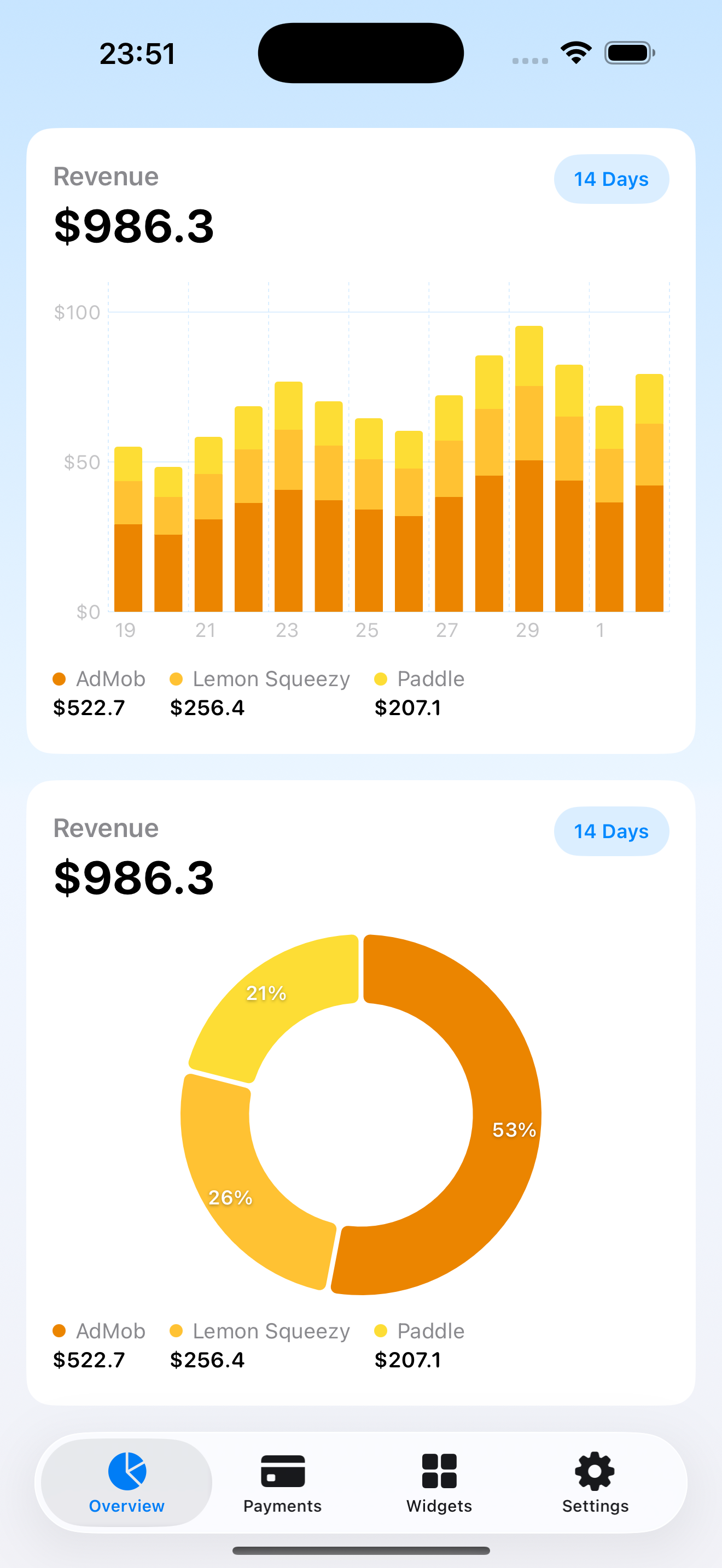722x1568 pixels.
Task: Select the AdMob legend dot in bar chart card
Action: [59, 678]
